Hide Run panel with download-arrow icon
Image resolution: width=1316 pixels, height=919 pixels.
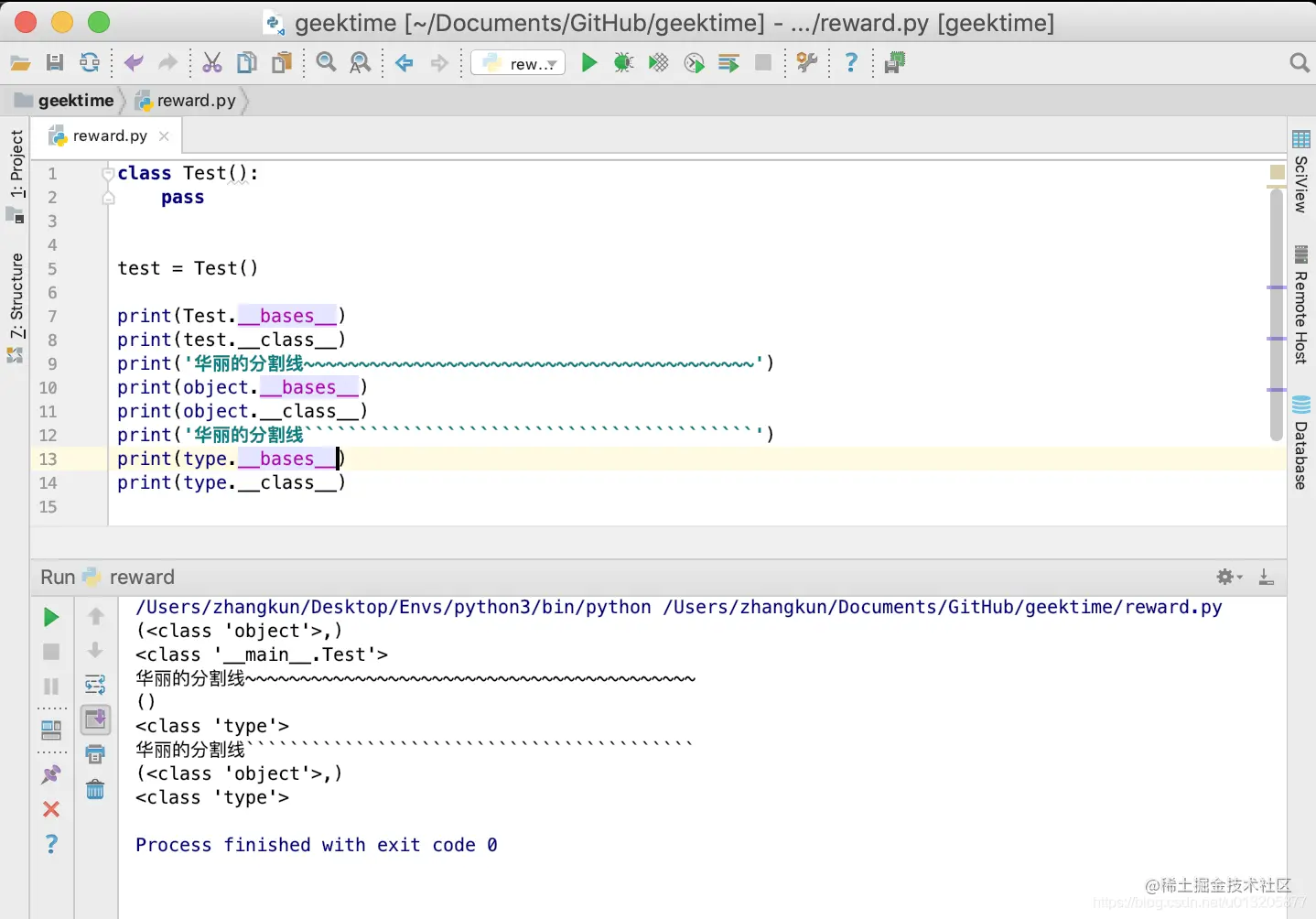[1267, 577]
